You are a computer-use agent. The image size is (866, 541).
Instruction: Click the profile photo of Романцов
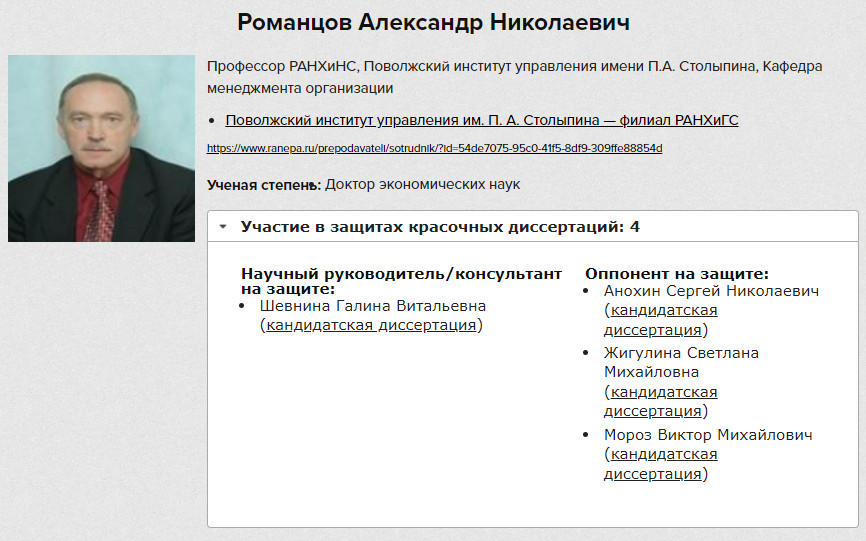(x=101, y=148)
